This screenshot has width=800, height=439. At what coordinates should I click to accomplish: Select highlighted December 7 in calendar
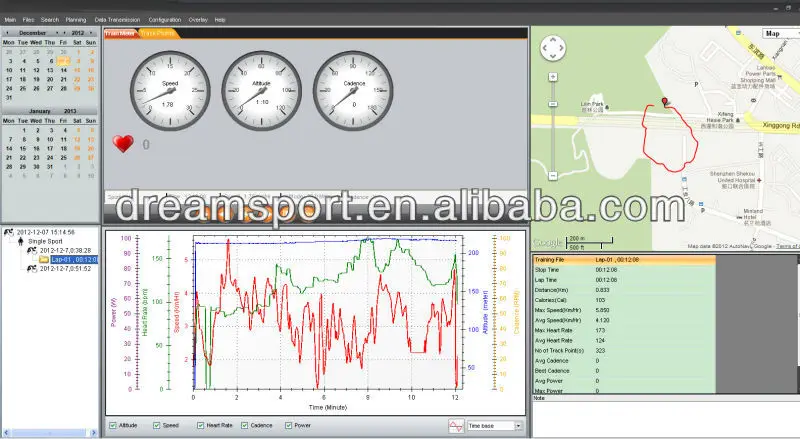[x=64, y=61]
